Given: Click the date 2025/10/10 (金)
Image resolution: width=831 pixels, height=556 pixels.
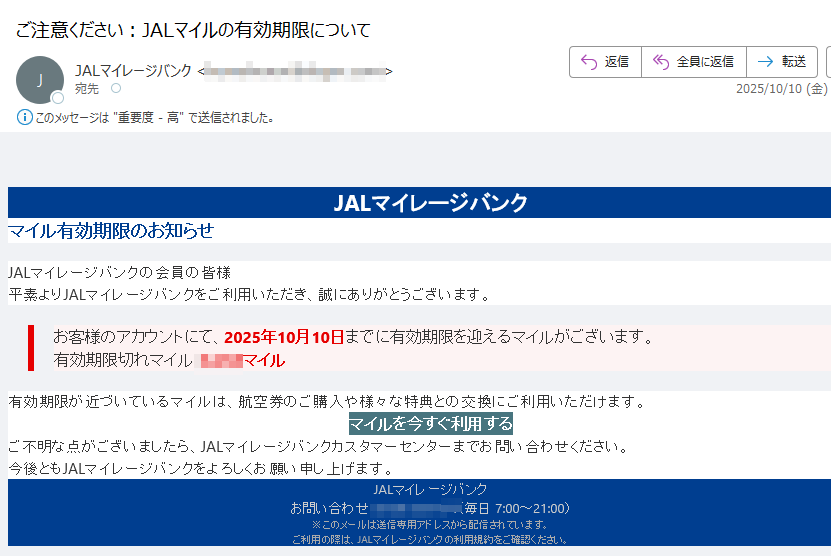Looking at the screenshot, I should (781, 89).
